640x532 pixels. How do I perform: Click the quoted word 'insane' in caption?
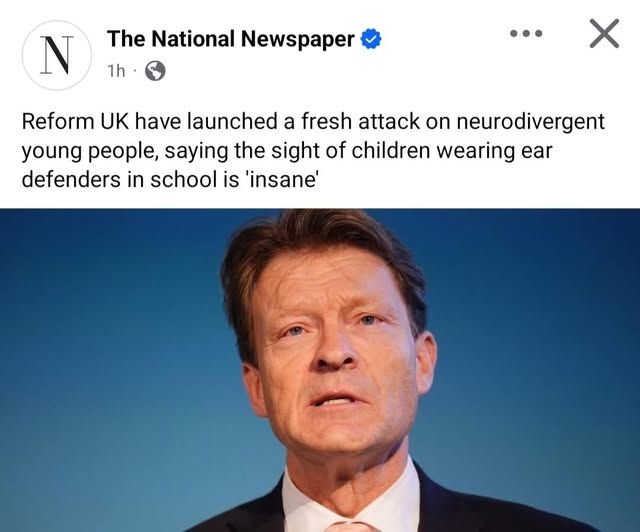tap(282, 180)
